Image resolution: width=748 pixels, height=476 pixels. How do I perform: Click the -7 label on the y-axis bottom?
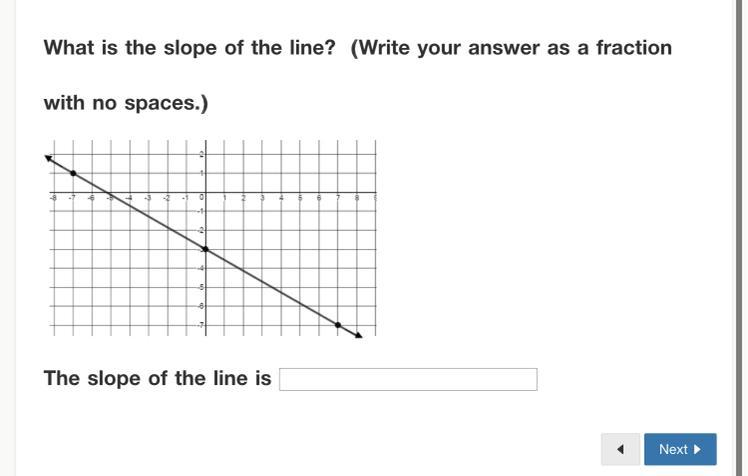click(200, 325)
